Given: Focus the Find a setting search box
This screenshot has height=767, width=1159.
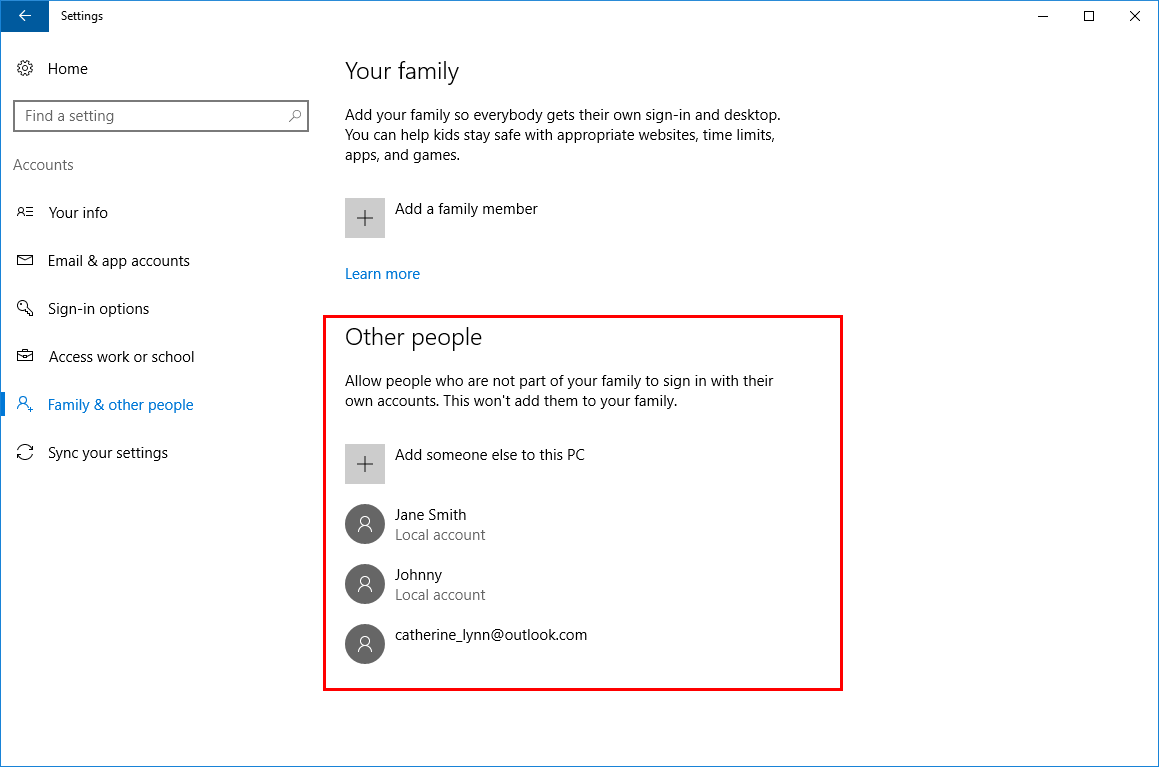Looking at the screenshot, I should click(160, 116).
